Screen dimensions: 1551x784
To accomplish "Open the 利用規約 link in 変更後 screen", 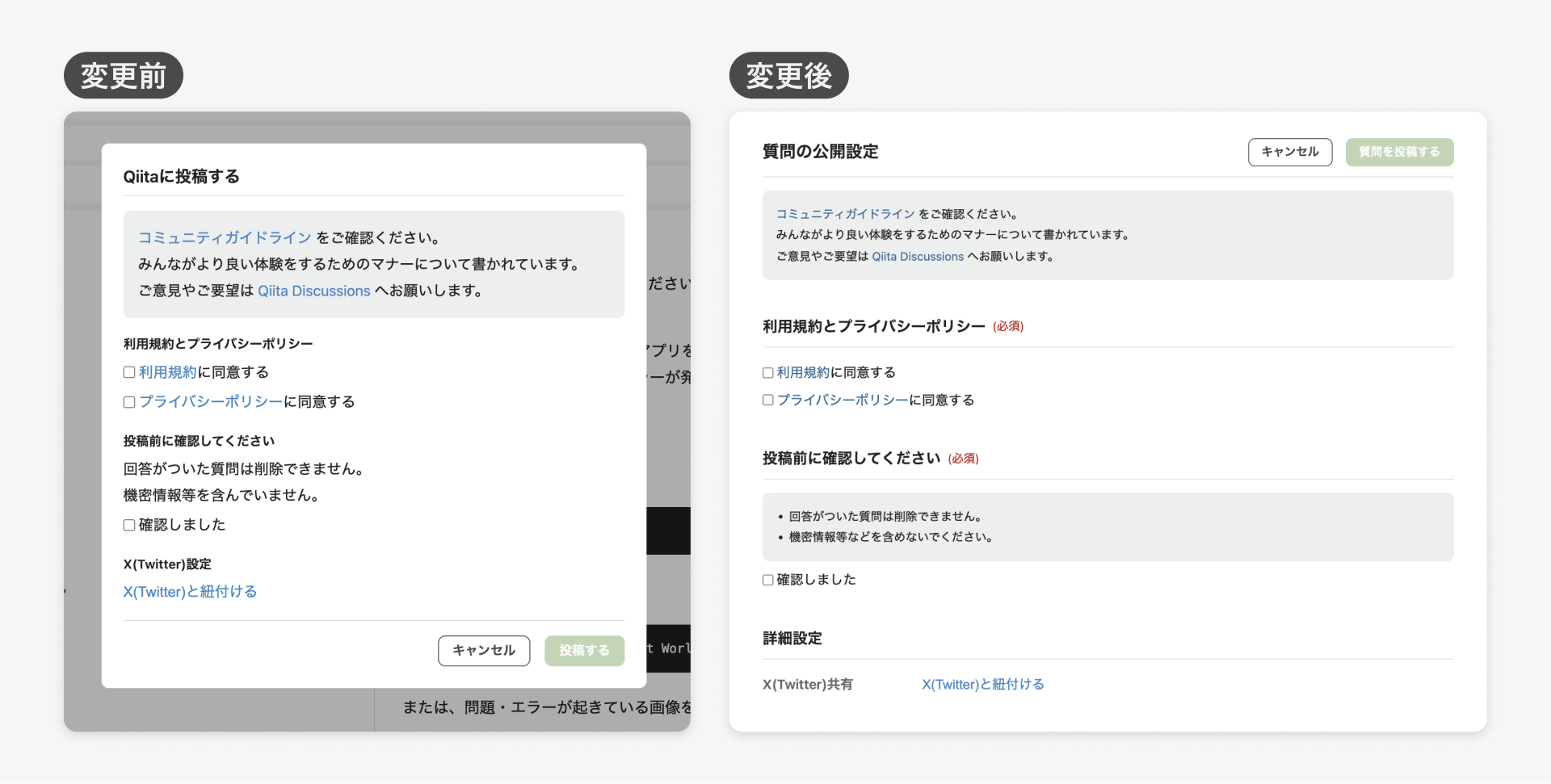I will (x=802, y=371).
